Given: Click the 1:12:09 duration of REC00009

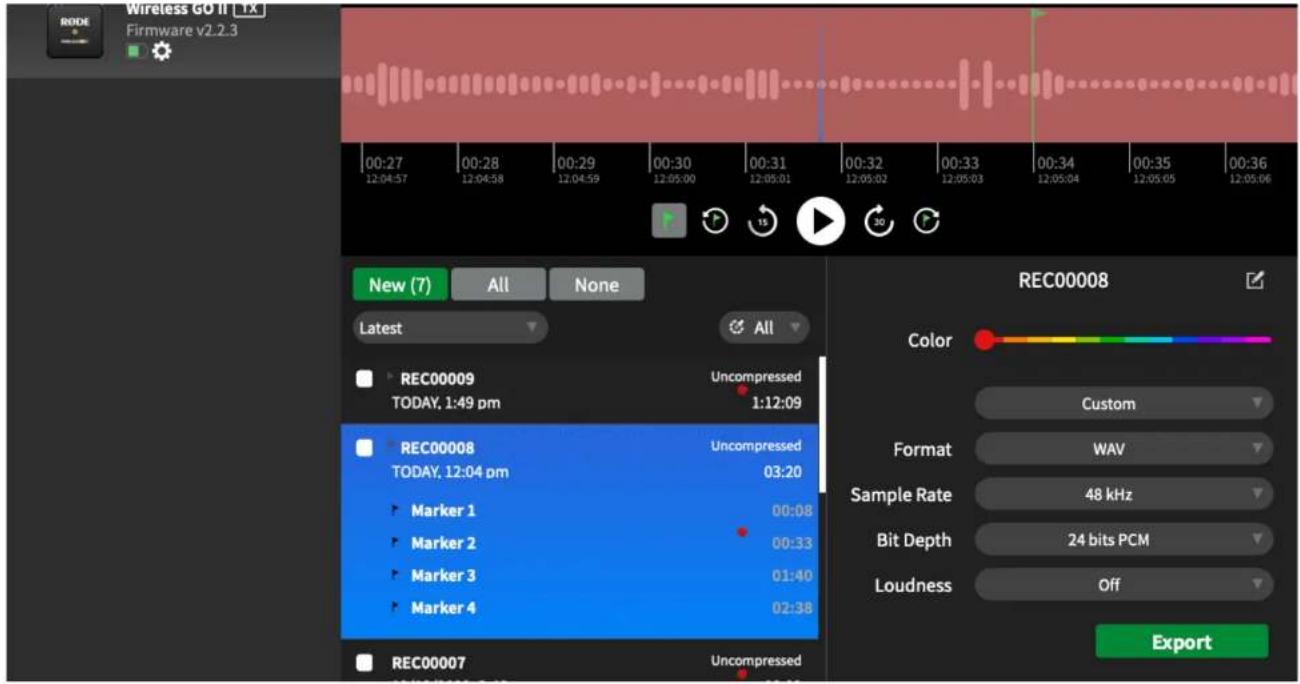Looking at the screenshot, I should tap(777, 403).
